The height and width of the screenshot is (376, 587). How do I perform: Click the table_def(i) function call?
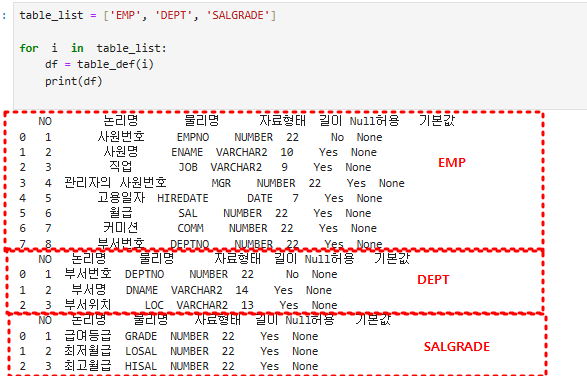(x=115, y=64)
